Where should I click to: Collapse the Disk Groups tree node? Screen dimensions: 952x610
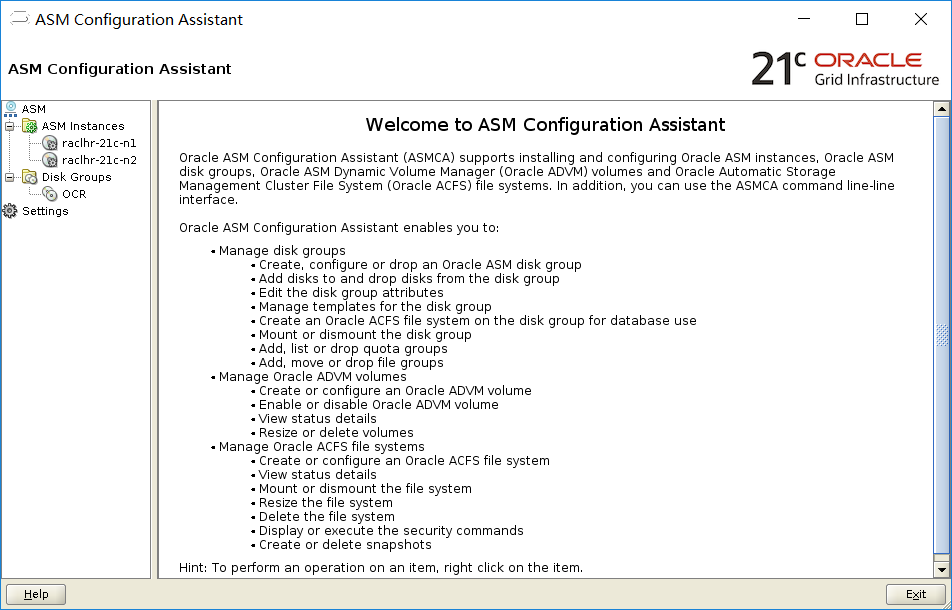(x=10, y=178)
